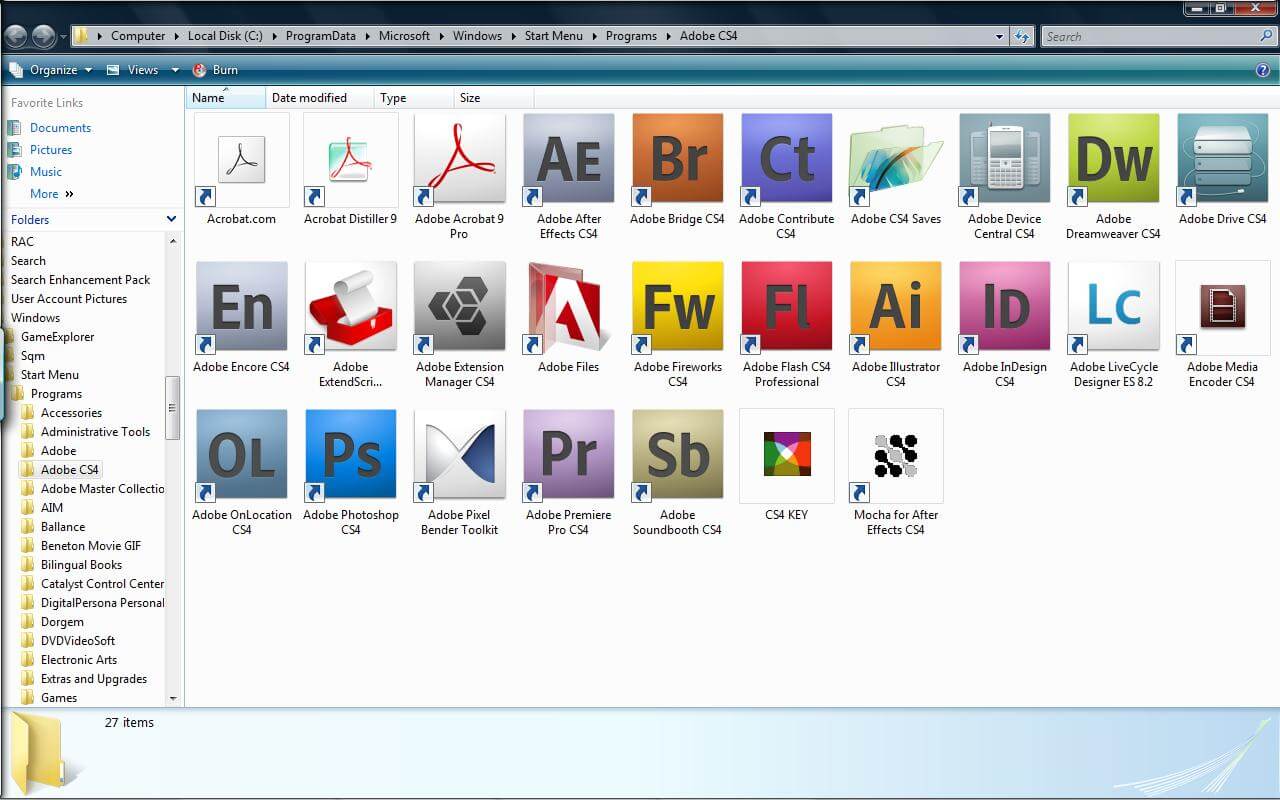The height and width of the screenshot is (800, 1280).
Task: Open the Views dropdown arrow
Action: click(x=175, y=70)
